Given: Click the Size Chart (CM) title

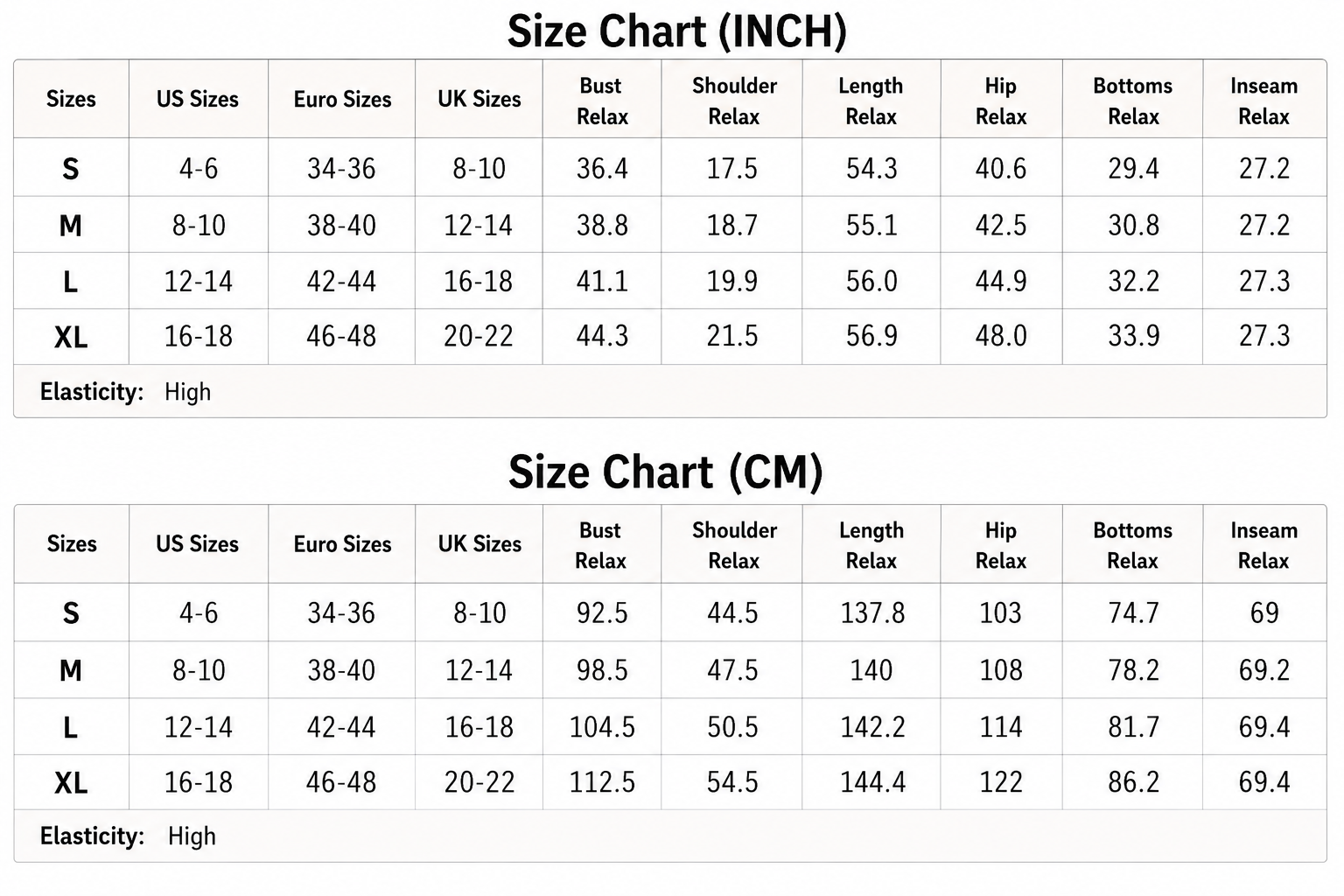Looking at the screenshot, I should (x=666, y=472).
